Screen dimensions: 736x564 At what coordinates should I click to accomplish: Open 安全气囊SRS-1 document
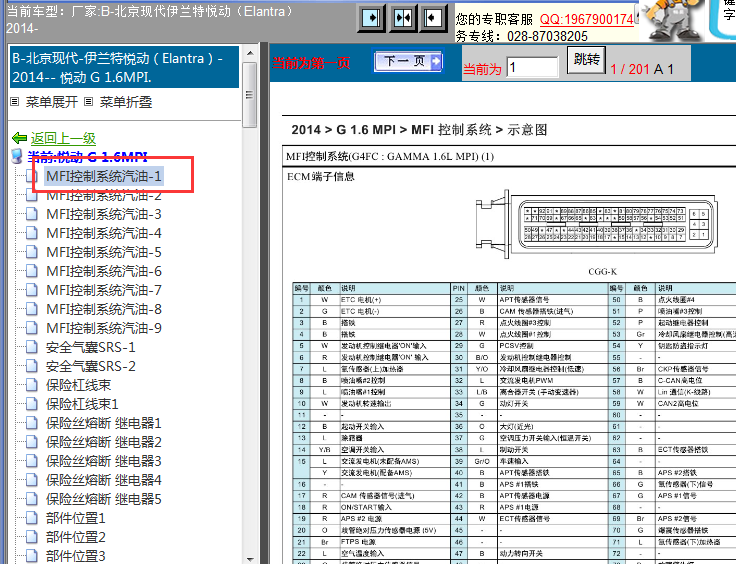pos(91,347)
